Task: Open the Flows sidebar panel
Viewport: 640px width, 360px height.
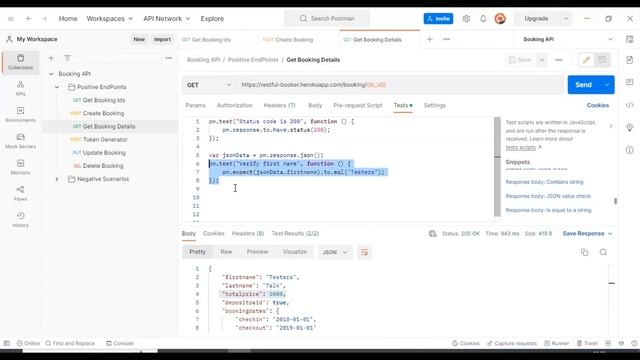Action: (20, 193)
